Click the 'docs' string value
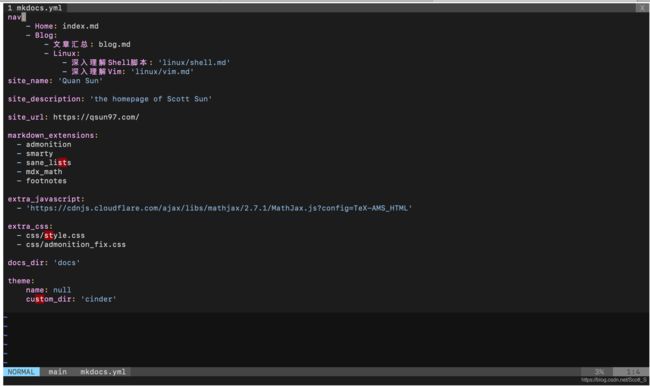This screenshot has width=650, height=386. point(67,263)
